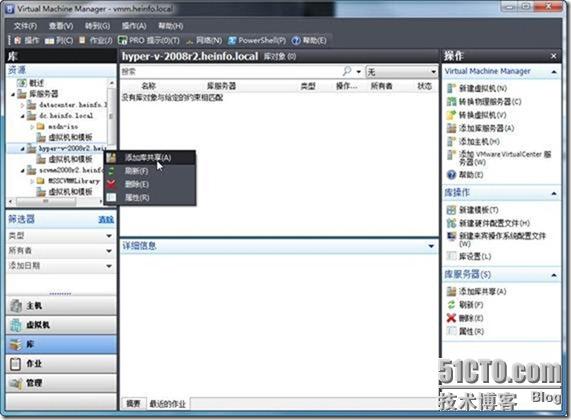Click the 主机 icon in the navigation pane
Image resolution: width=571 pixels, height=420 pixels.
click(x=16, y=306)
